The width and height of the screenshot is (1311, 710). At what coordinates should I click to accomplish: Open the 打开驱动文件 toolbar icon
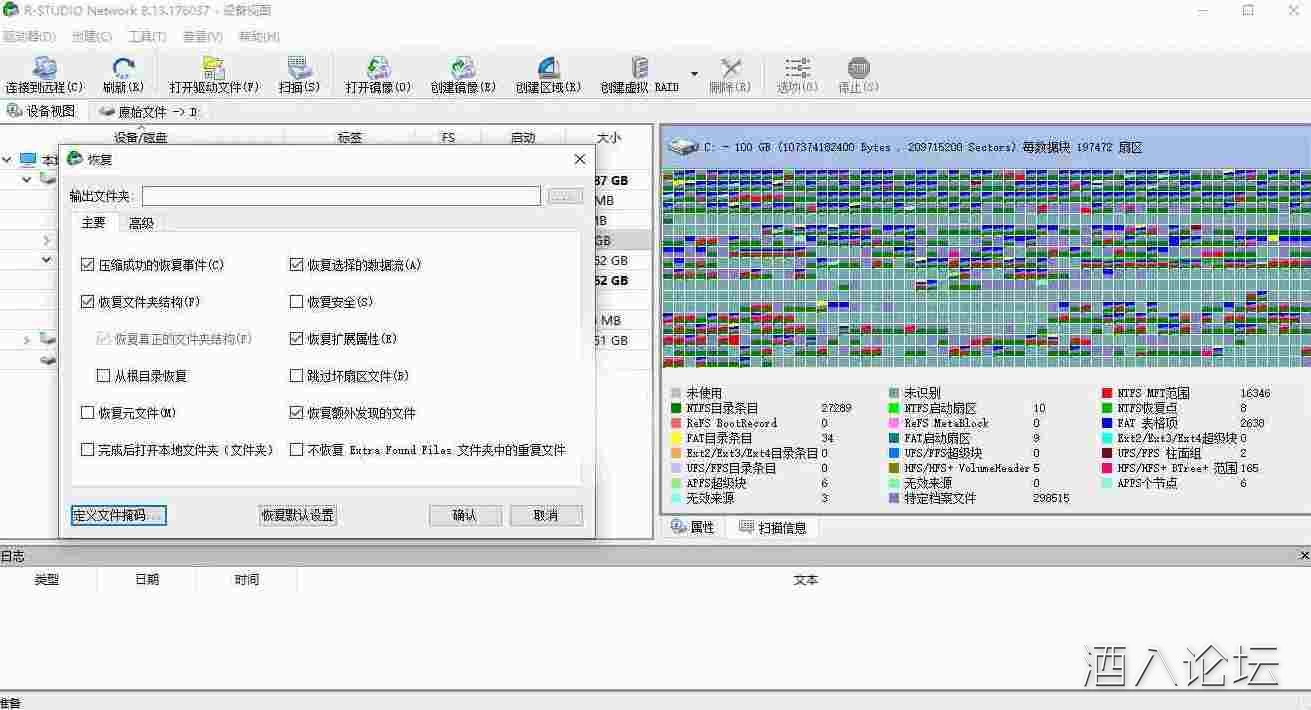coord(213,68)
